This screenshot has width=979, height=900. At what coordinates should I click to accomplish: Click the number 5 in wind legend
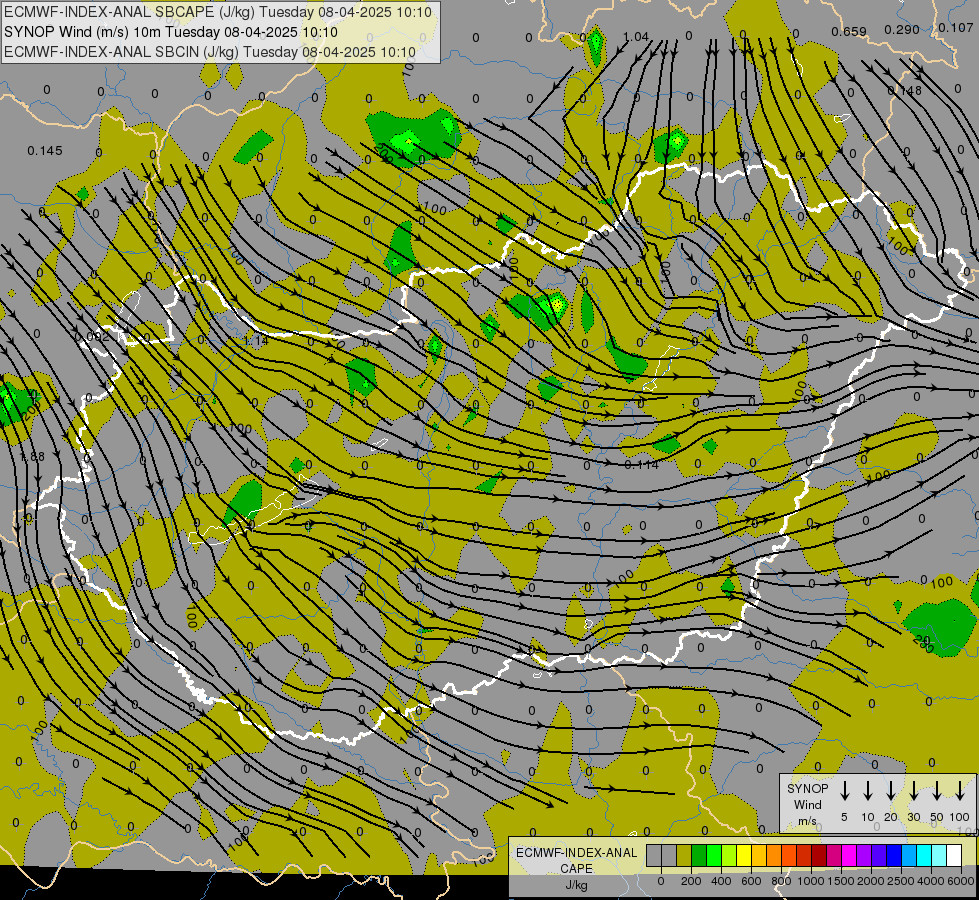844,817
